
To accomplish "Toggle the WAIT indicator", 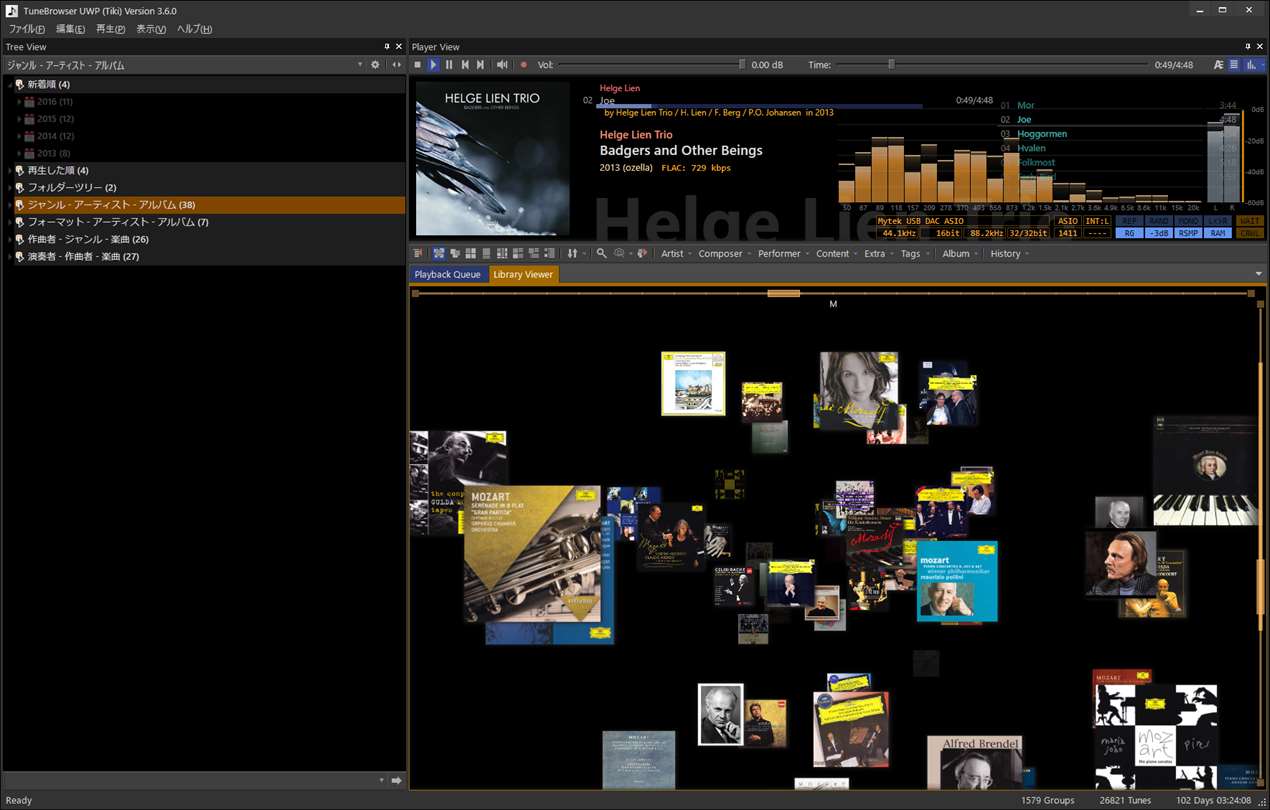I will click(1249, 221).
